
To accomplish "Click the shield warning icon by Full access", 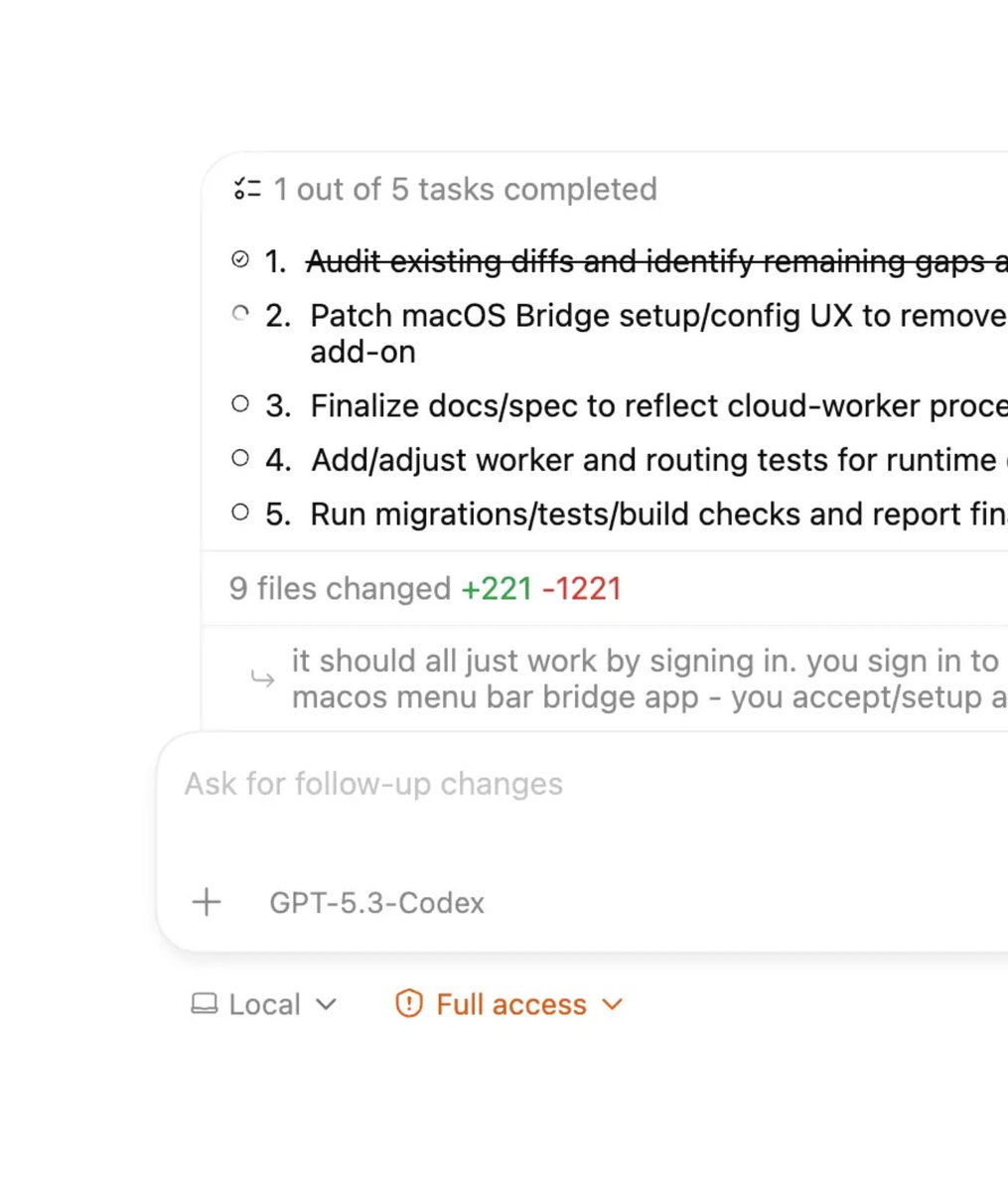I will [x=408, y=1004].
